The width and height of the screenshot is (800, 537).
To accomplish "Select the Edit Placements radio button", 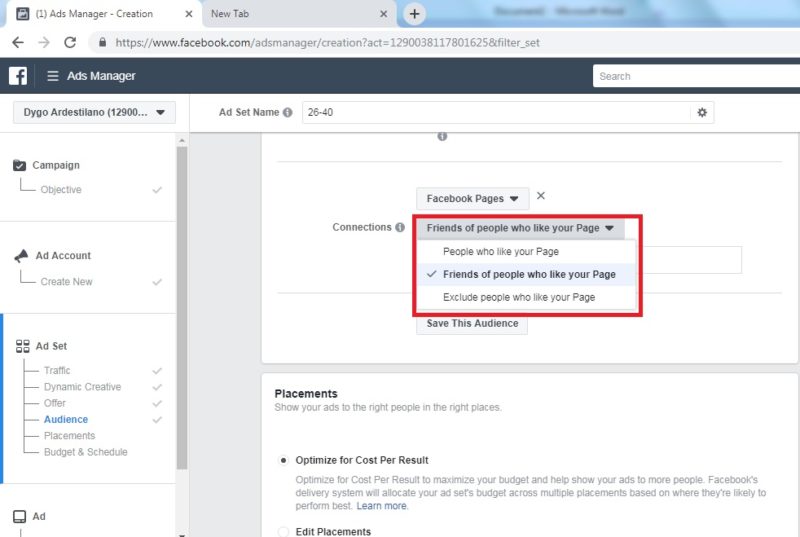I will click(283, 532).
